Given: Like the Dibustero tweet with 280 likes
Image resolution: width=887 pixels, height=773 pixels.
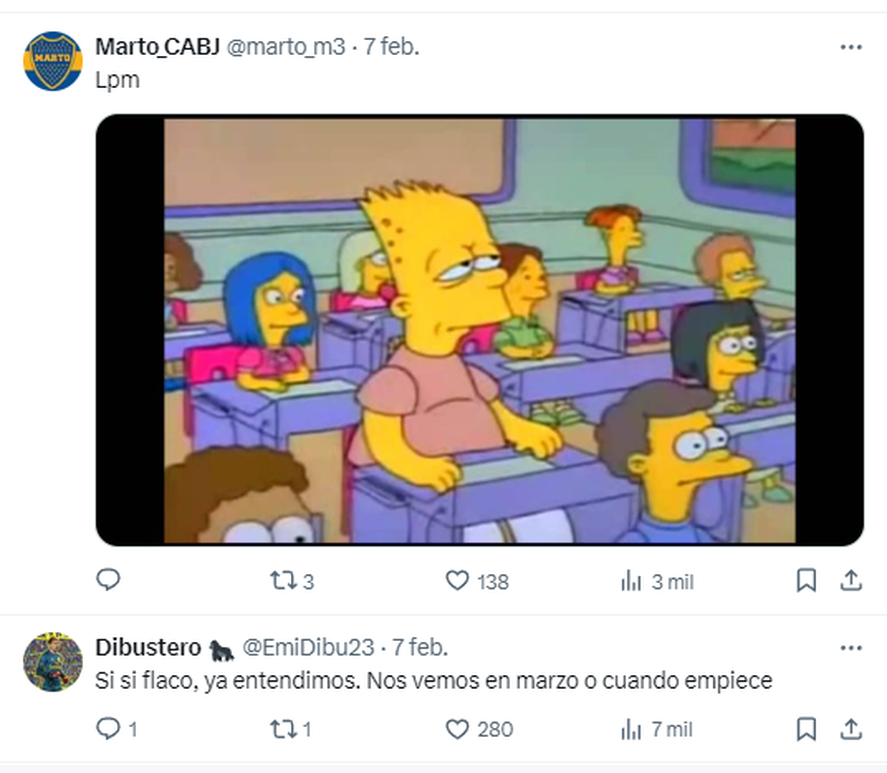Looking at the screenshot, I should (x=479, y=729).
